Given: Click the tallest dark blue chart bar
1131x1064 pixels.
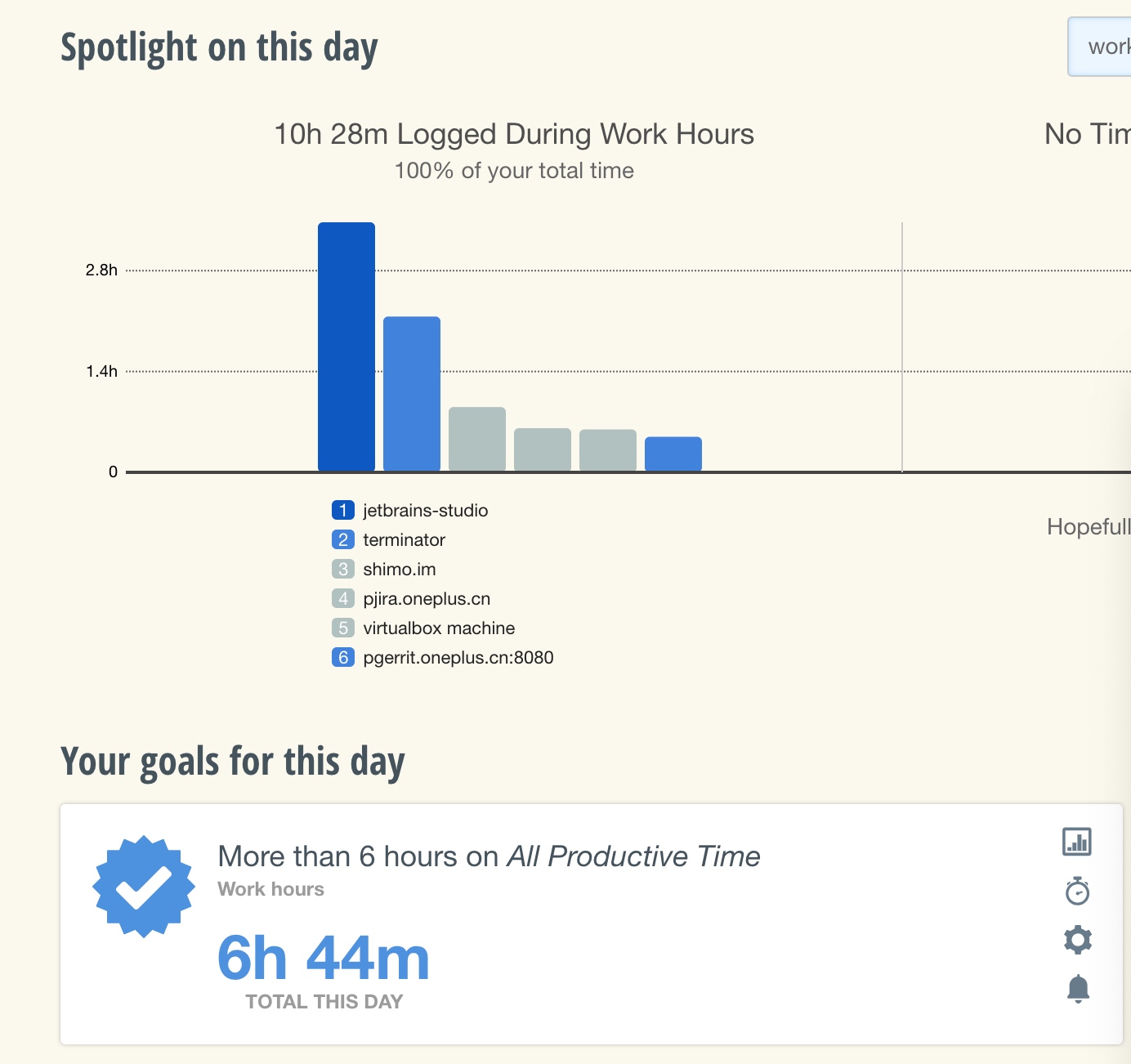Looking at the screenshot, I should tap(346, 346).
